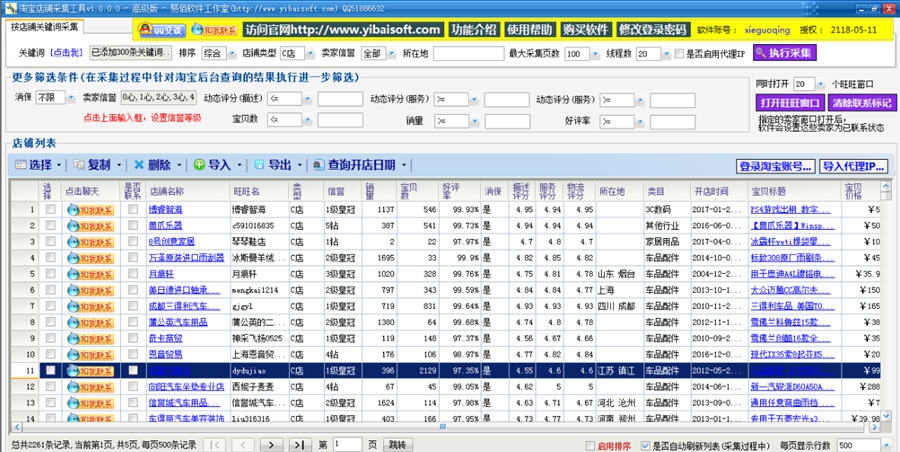Click the 跳转 page jump button
The width and height of the screenshot is (900, 452).
pyautogui.click(x=397, y=445)
